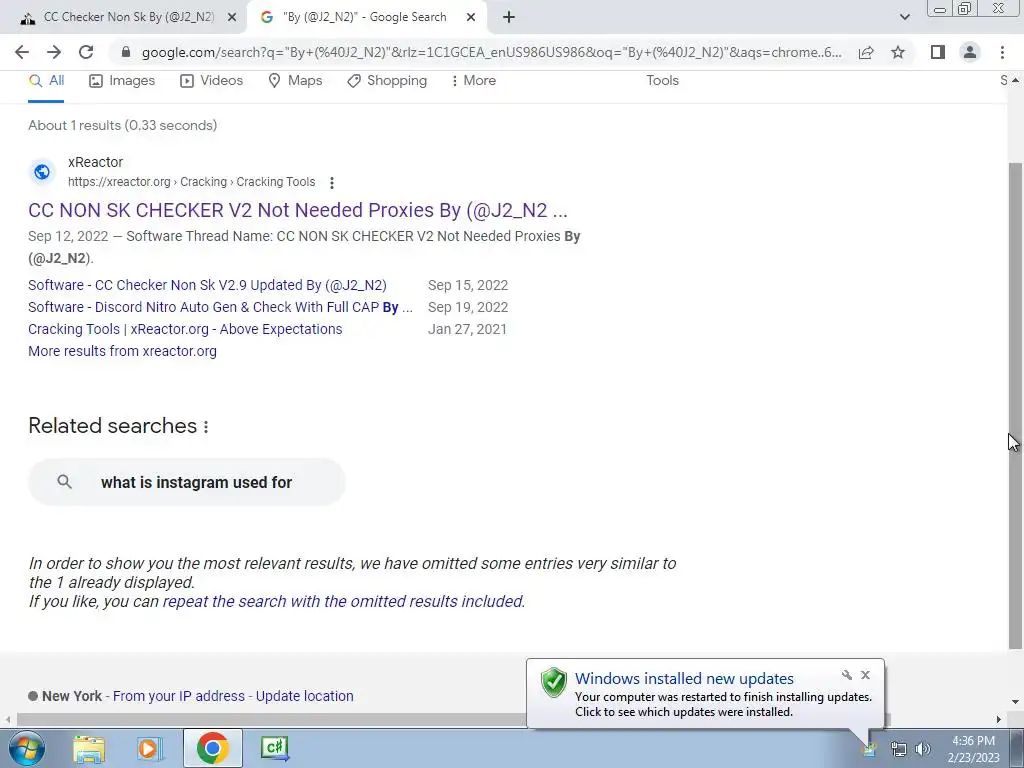The height and width of the screenshot is (768, 1024).
Task: Open Discord Nitro Auto Gen & Check link
Action: click(x=220, y=308)
